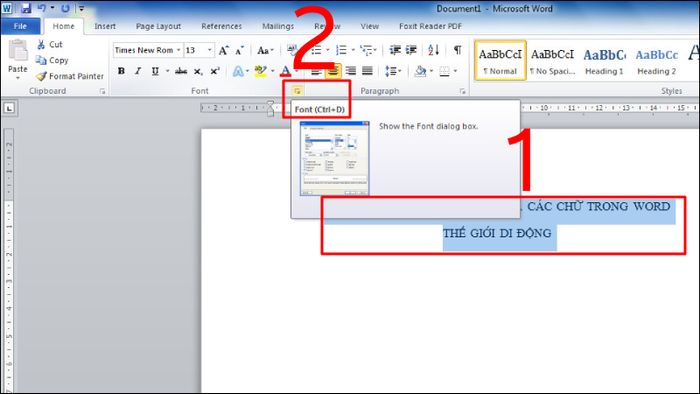Toggle Underline formatting
The image size is (700, 394).
pyautogui.click(x=155, y=71)
